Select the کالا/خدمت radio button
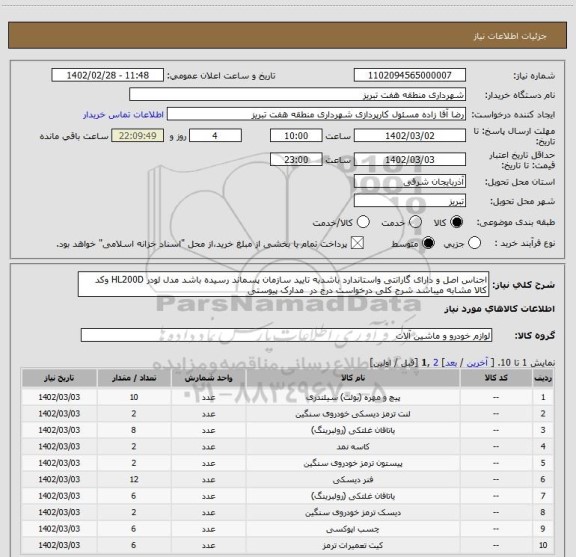576x557 pixels. pos(363,222)
